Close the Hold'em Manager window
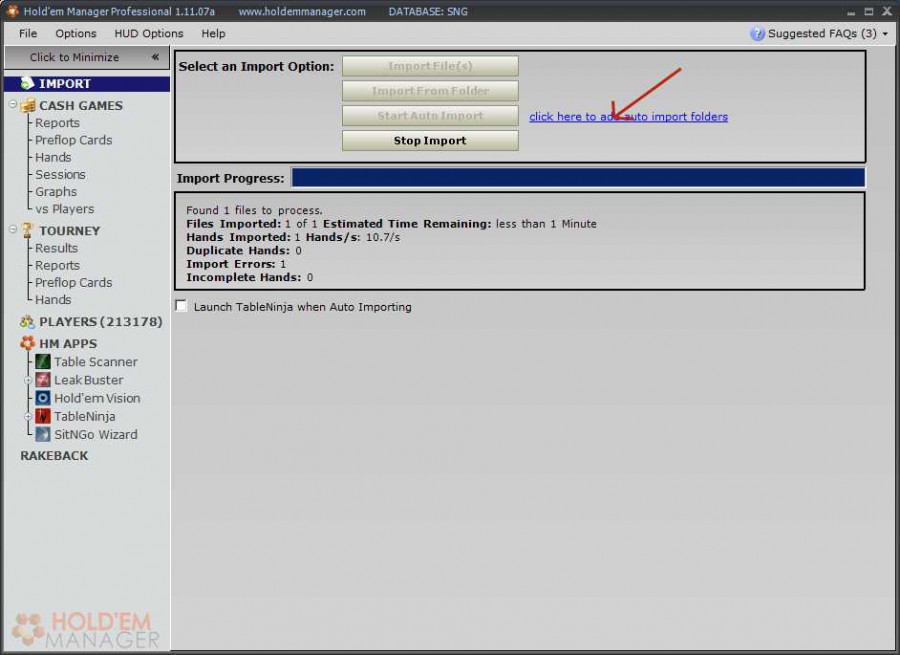 tap(887, 11)
